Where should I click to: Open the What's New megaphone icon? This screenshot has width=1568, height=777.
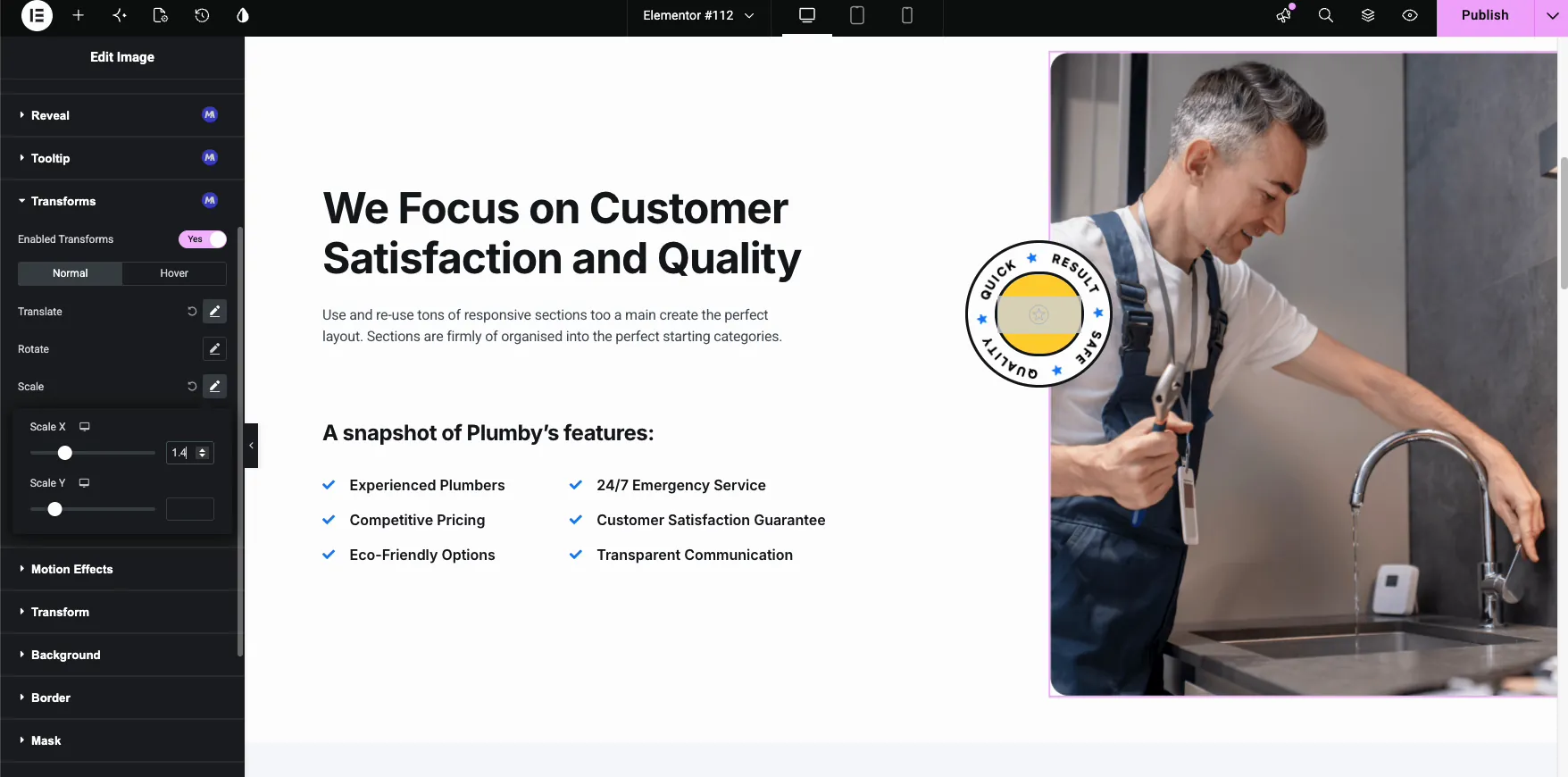[x=1284, y=15]
